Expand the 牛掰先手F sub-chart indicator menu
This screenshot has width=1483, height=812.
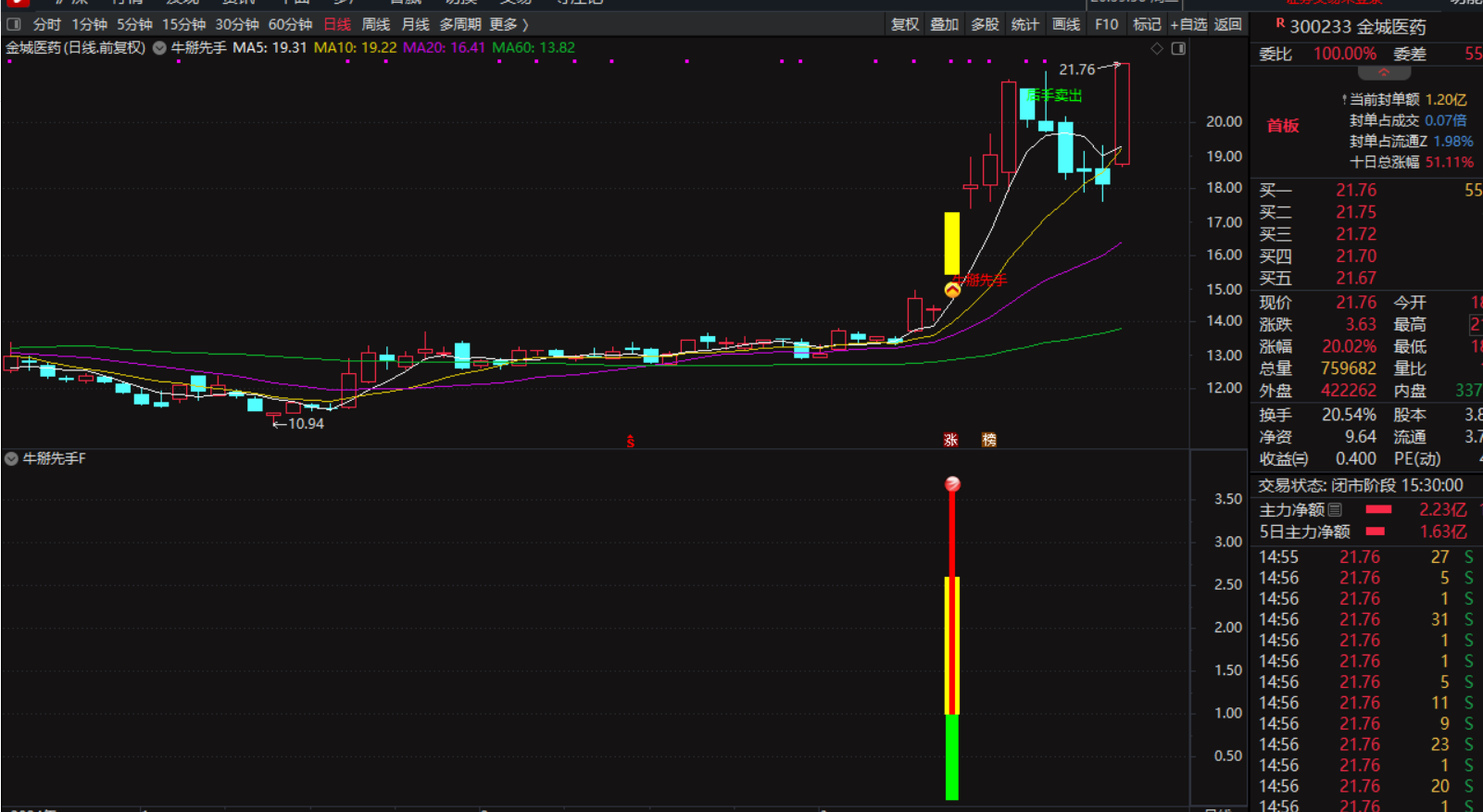pyautogui.click(x=11, y=458)
